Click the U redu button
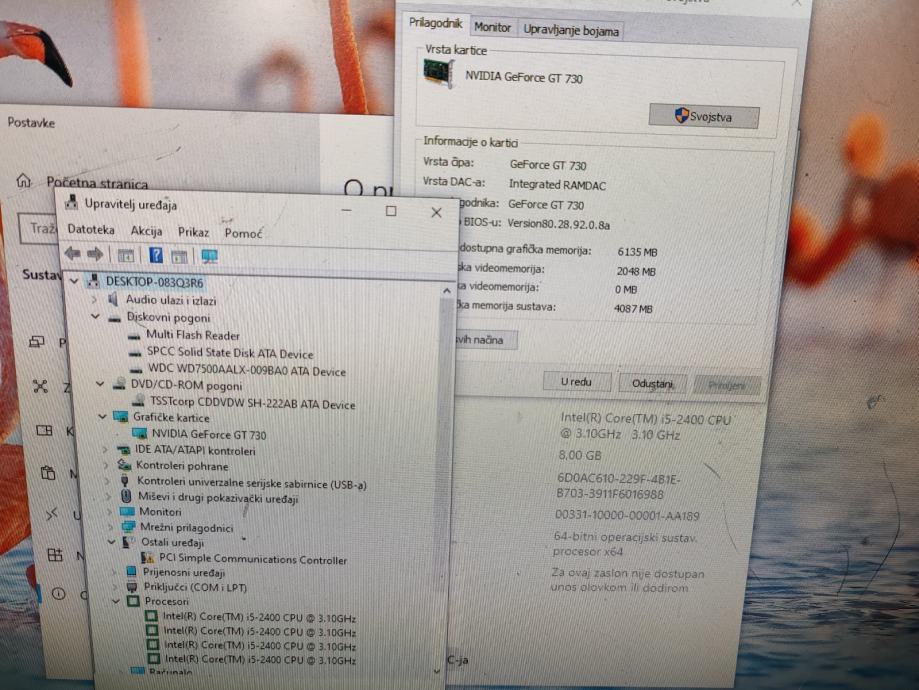The image size is (919, 690). [x=576, y=382]
